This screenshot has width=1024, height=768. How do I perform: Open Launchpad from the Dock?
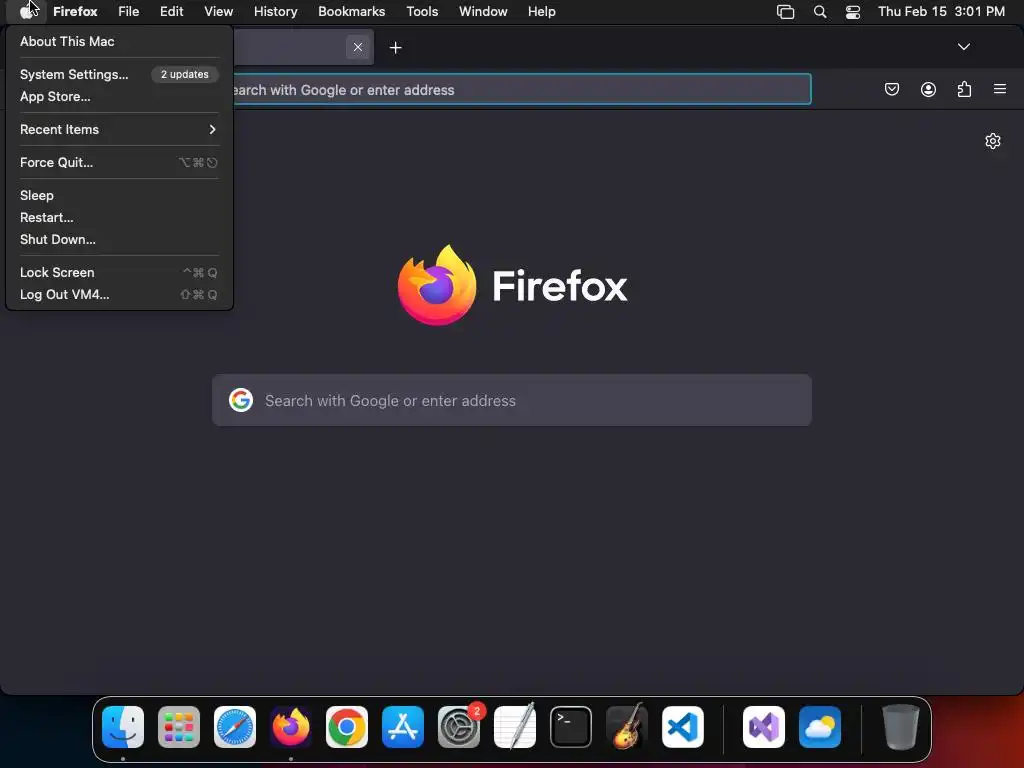click(x=179, y=727)
